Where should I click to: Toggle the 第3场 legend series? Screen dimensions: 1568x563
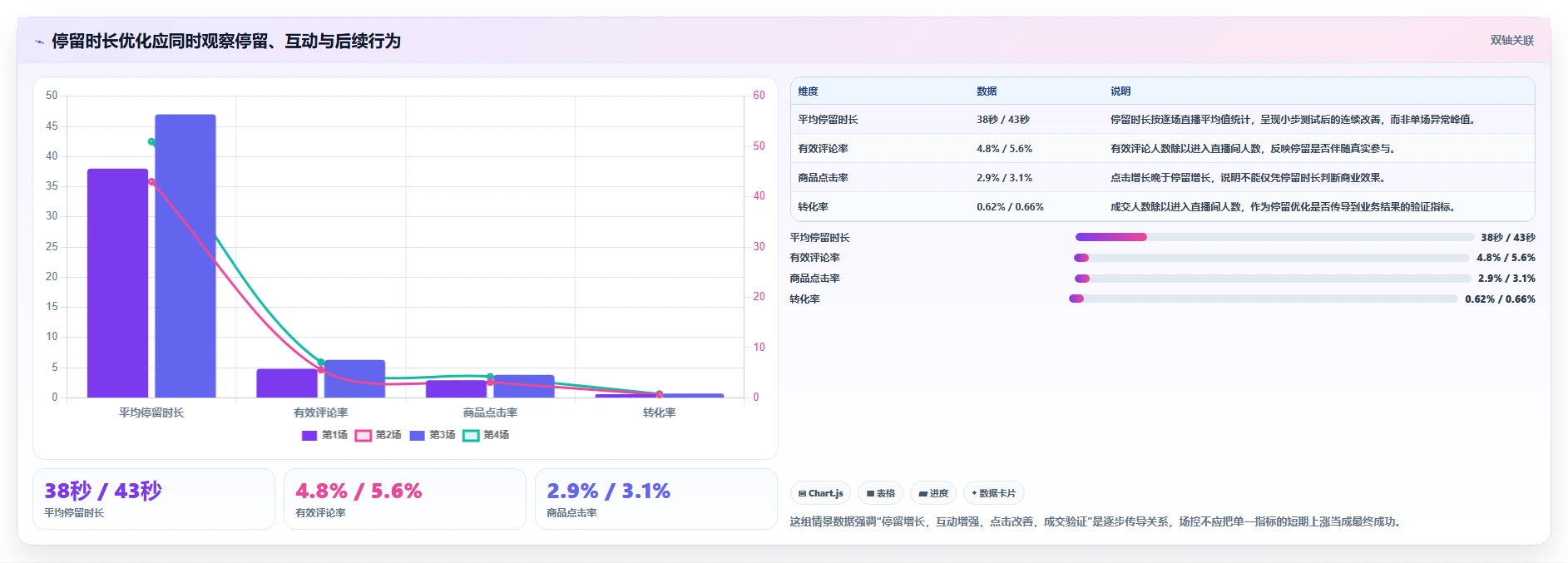(x=432, y=435)
